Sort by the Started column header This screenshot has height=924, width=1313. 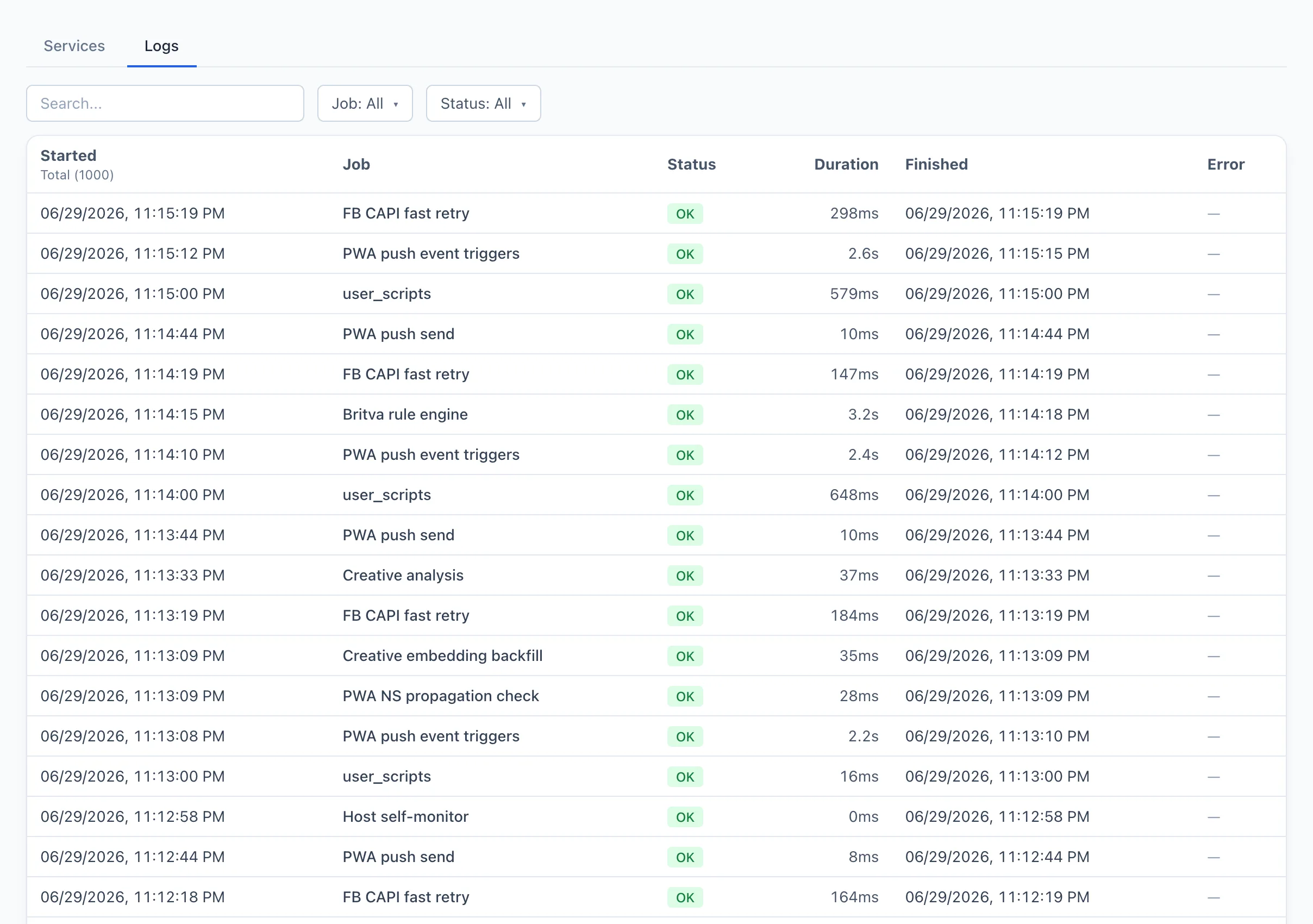click(68, 155)
